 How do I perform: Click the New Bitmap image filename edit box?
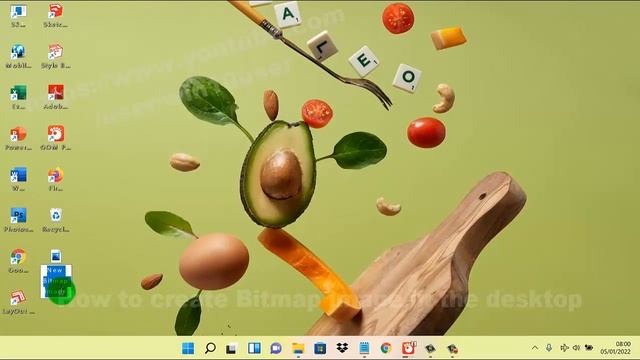tap(56, 281)
